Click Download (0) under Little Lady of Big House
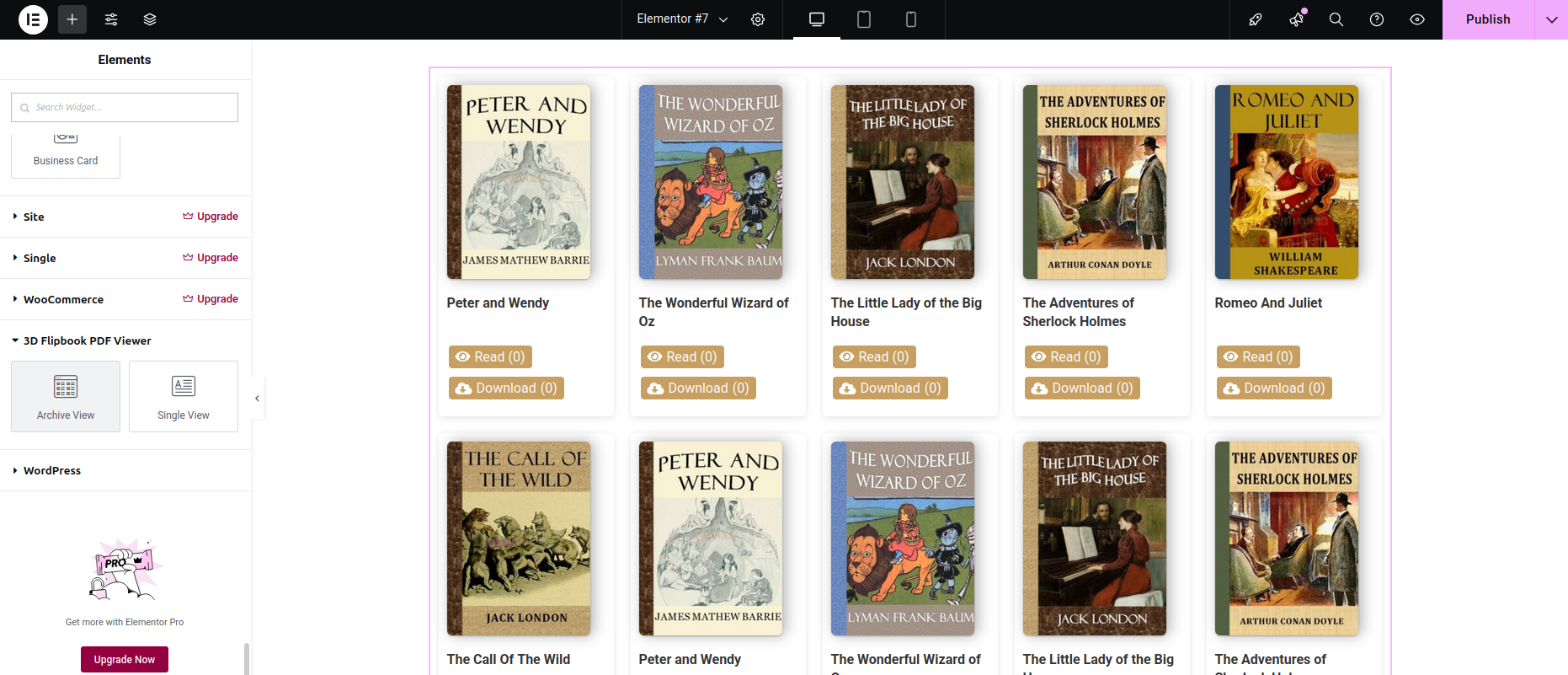The image size is (1568, 675). tap(890, 388)
